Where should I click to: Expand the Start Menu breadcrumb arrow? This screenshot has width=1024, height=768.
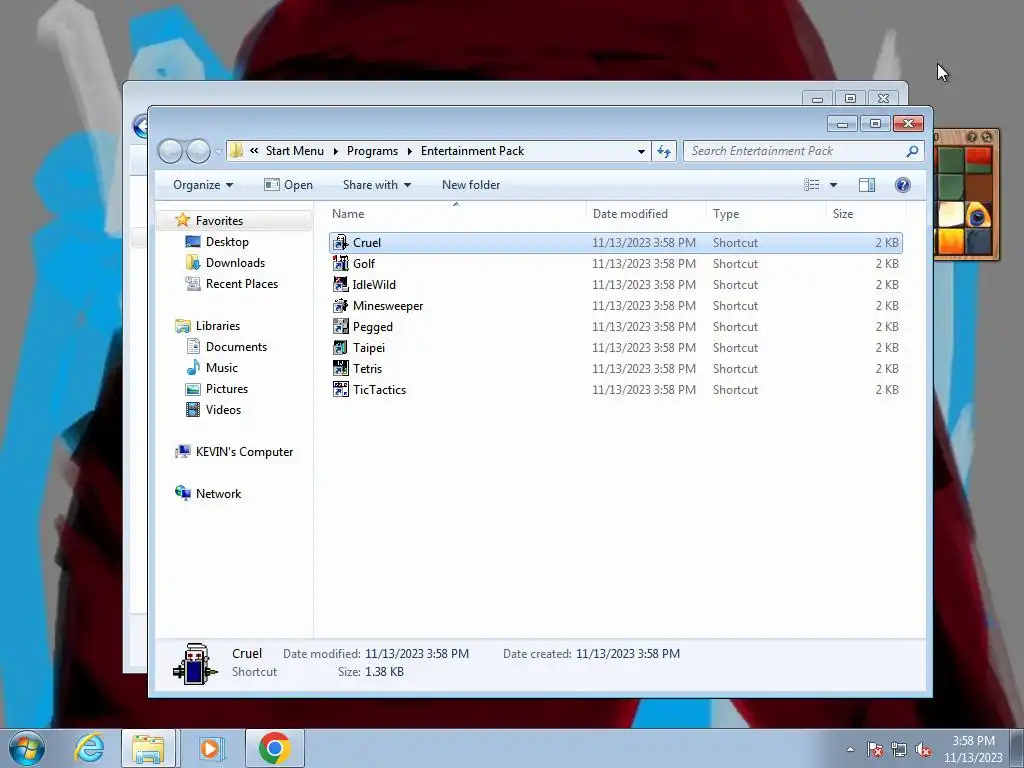[x=336, y=152]
